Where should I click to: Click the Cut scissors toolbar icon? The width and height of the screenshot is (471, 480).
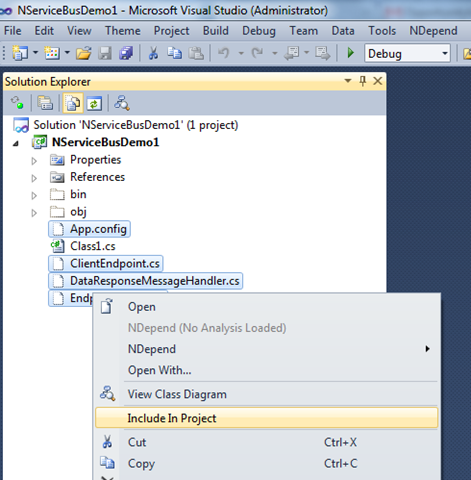pyautogui.click(x=153, y=53)
